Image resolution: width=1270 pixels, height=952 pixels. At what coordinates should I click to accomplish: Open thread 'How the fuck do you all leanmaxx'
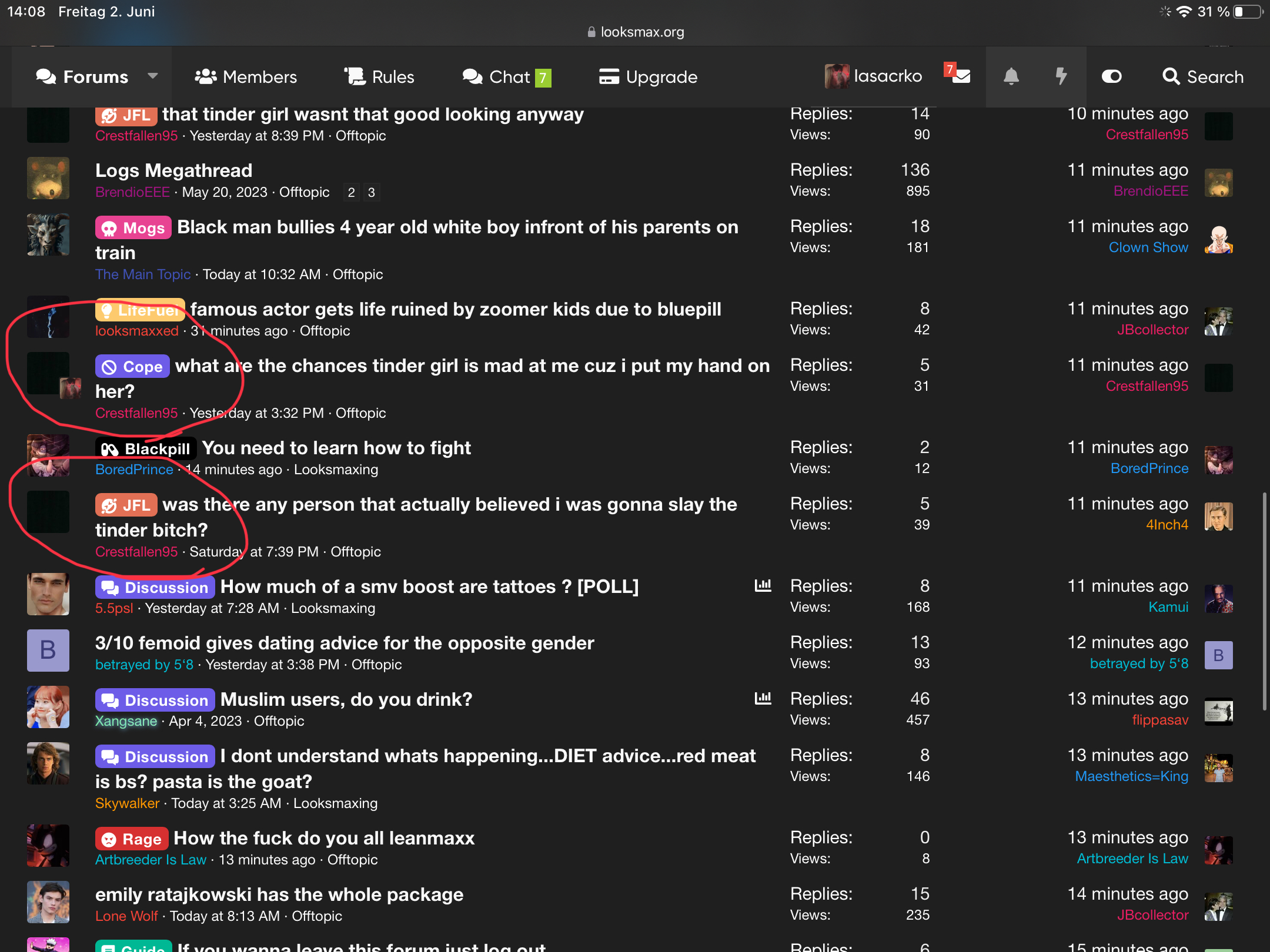click(325, 838)
